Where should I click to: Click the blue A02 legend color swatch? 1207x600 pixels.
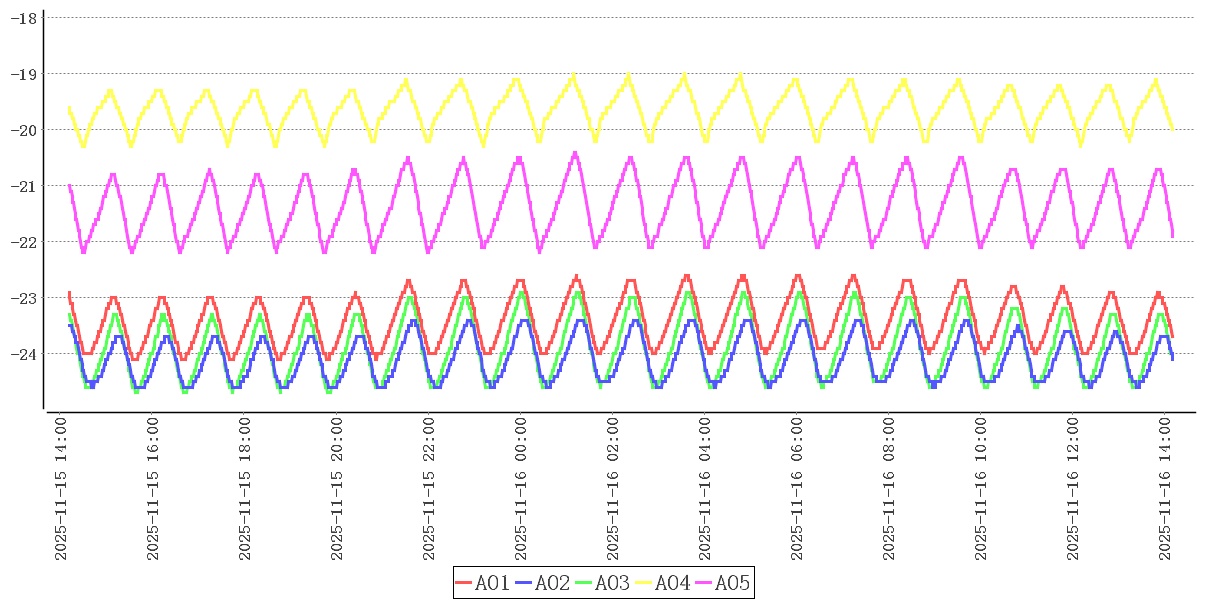coord(524,583)
